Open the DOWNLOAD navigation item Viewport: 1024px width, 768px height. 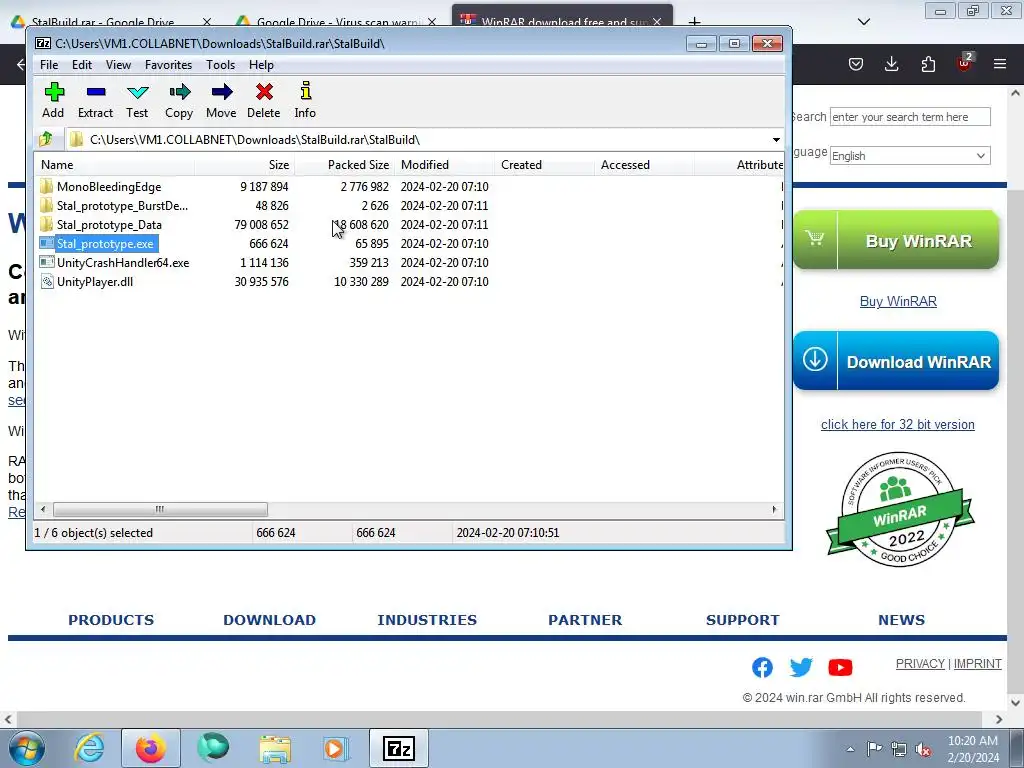(x=269, y=620)
